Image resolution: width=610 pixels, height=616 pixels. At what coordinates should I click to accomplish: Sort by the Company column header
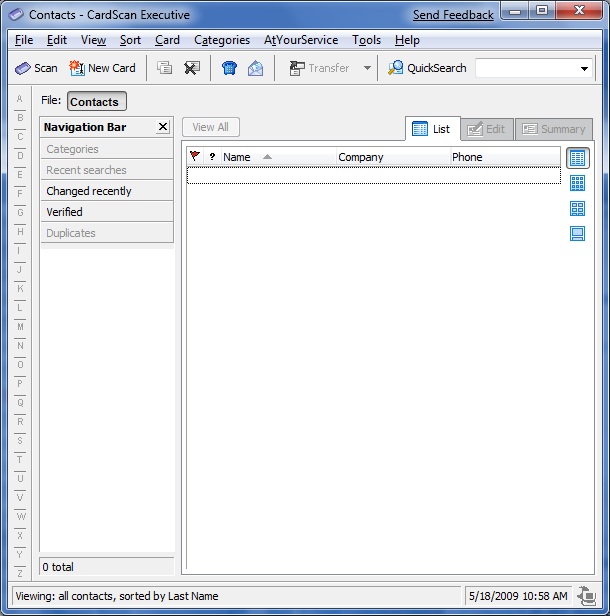coord(393,157)
